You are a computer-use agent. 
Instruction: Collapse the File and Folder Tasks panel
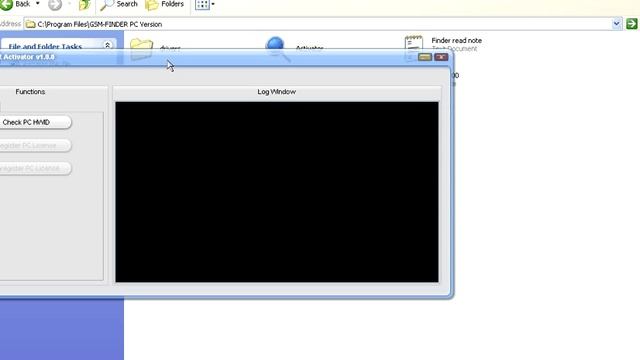pyautogui.click(x=108, y=45)
